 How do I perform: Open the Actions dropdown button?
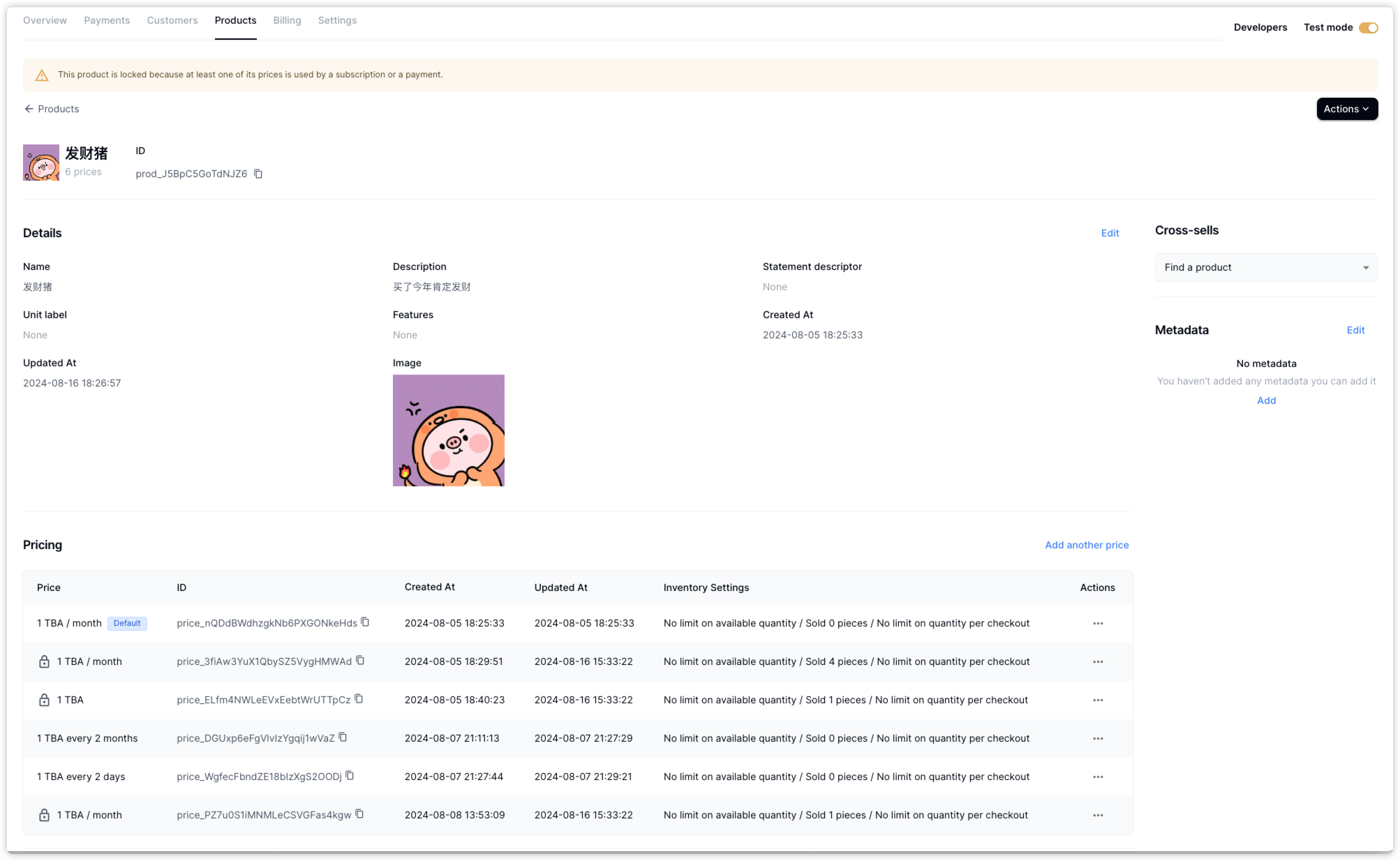click(1346, 109)
